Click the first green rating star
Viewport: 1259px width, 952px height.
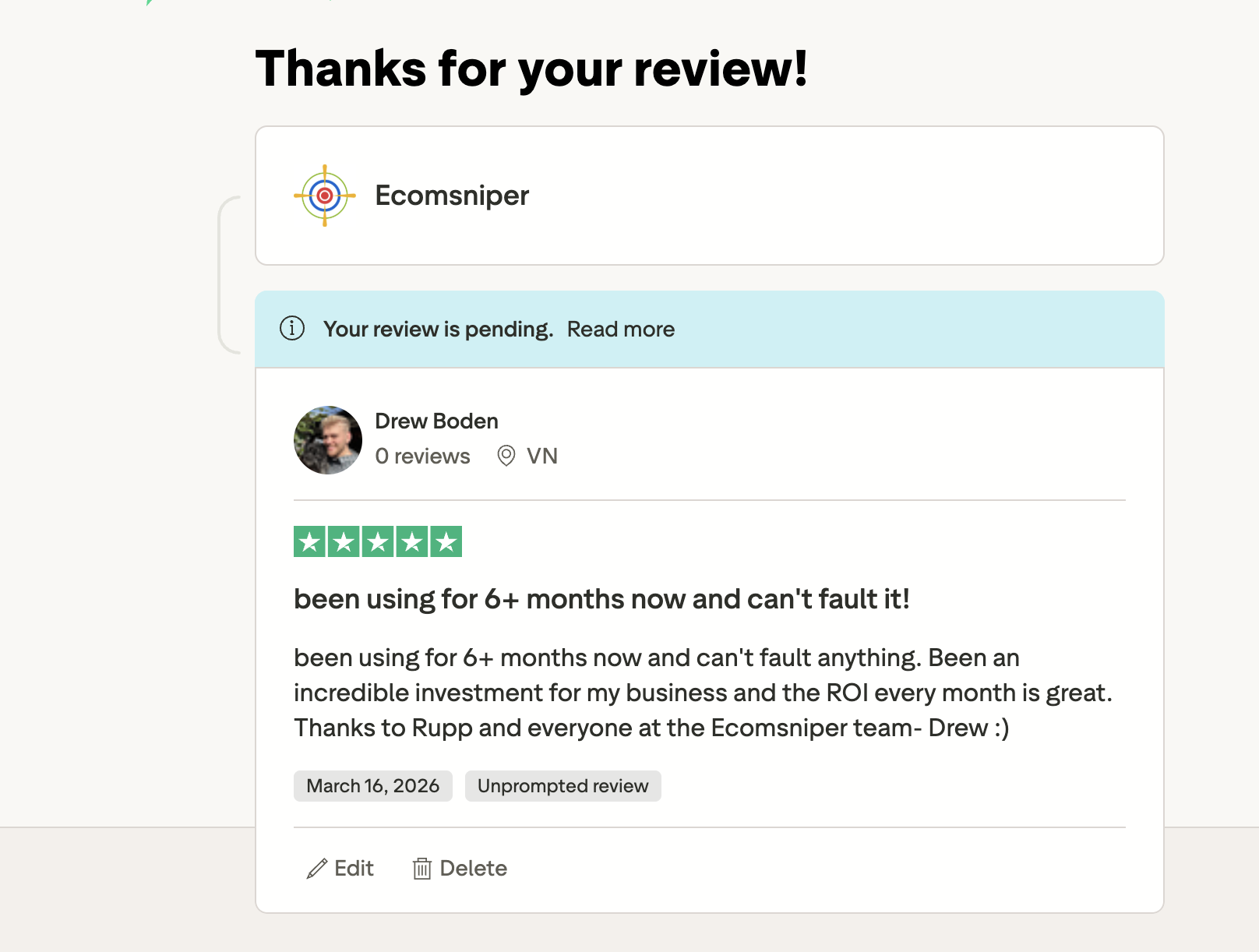pyautogui.click(x=309, y=541)
